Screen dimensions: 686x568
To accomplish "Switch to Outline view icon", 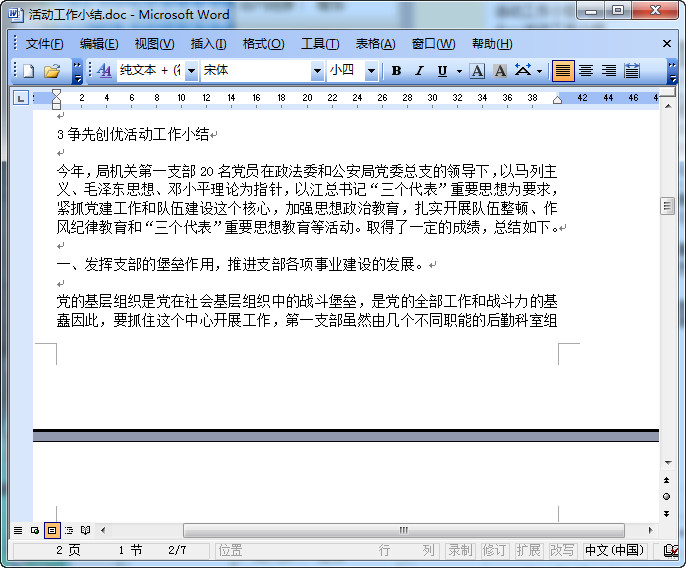I will (x=69, y=530).
